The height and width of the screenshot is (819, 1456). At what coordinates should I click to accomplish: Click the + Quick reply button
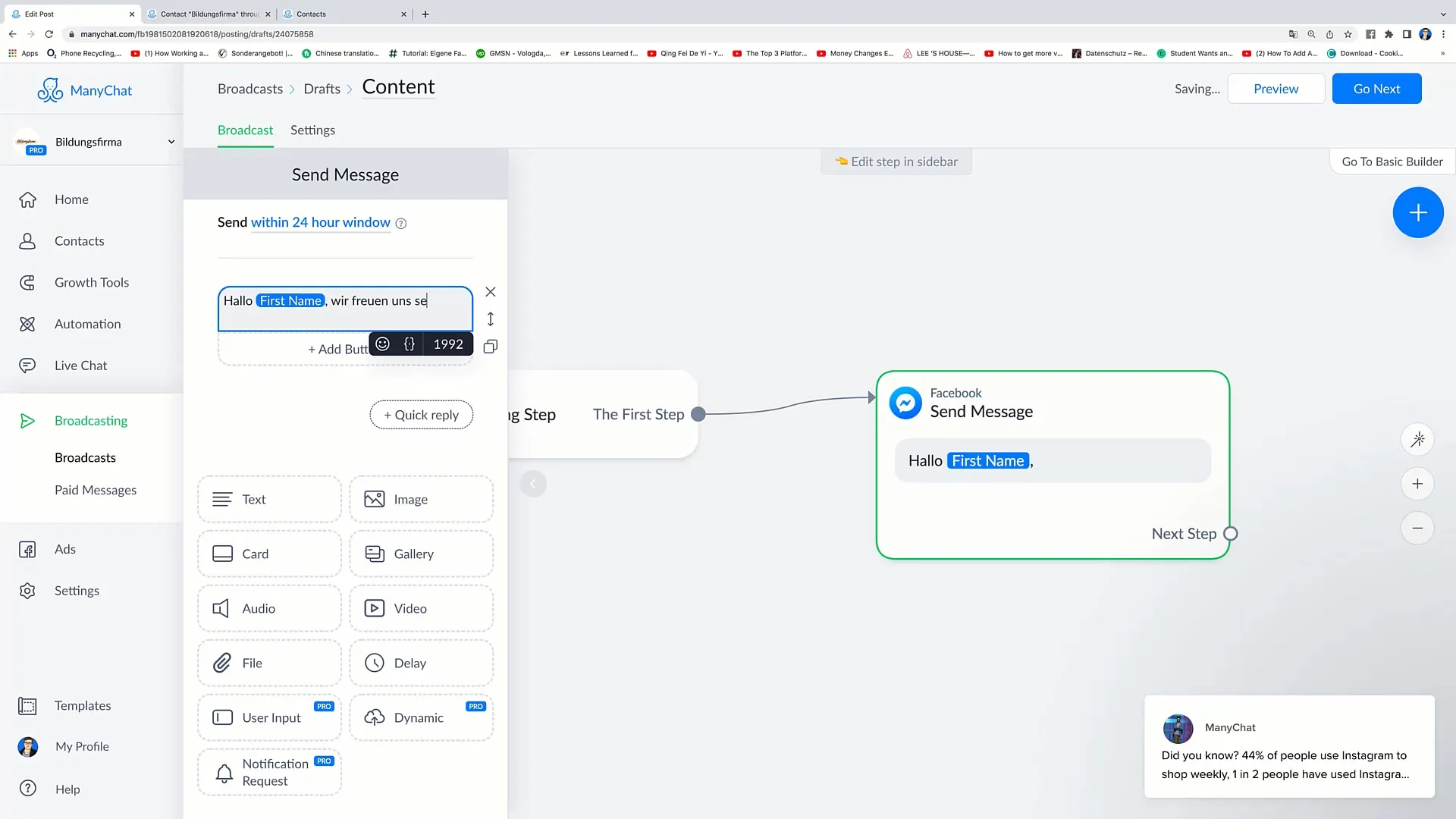point(421,415)
